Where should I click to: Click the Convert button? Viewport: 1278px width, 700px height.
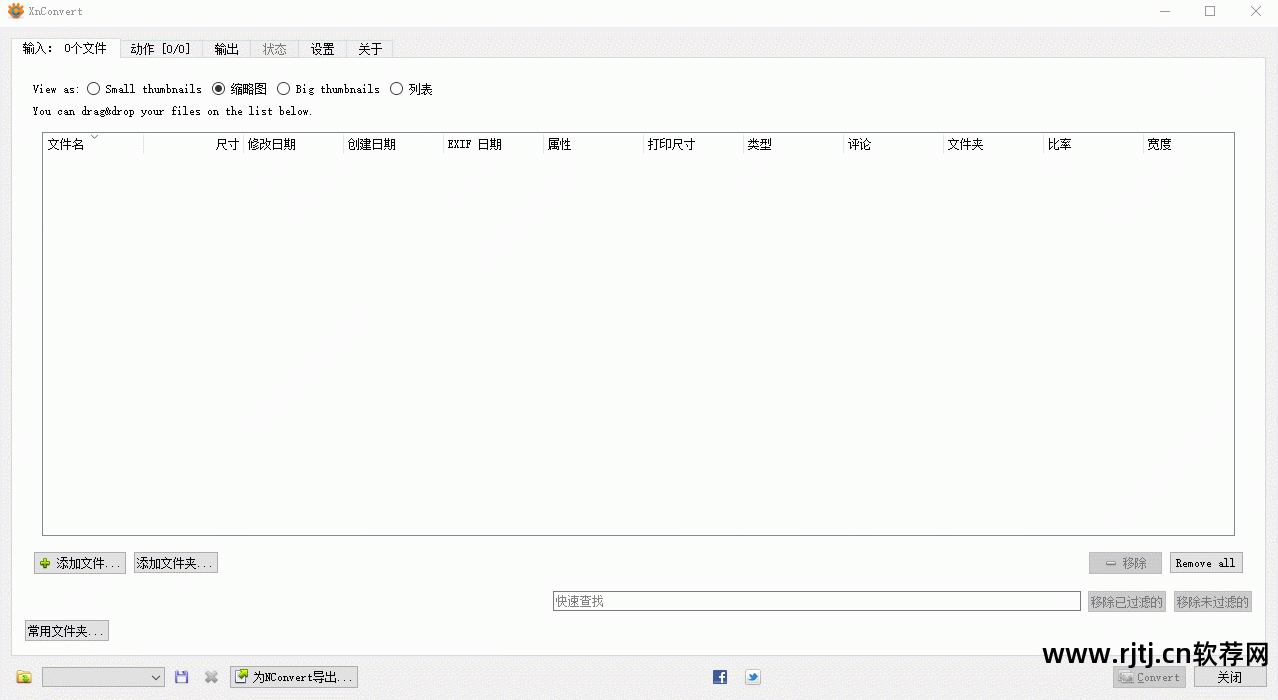[x=1149, y=677]
